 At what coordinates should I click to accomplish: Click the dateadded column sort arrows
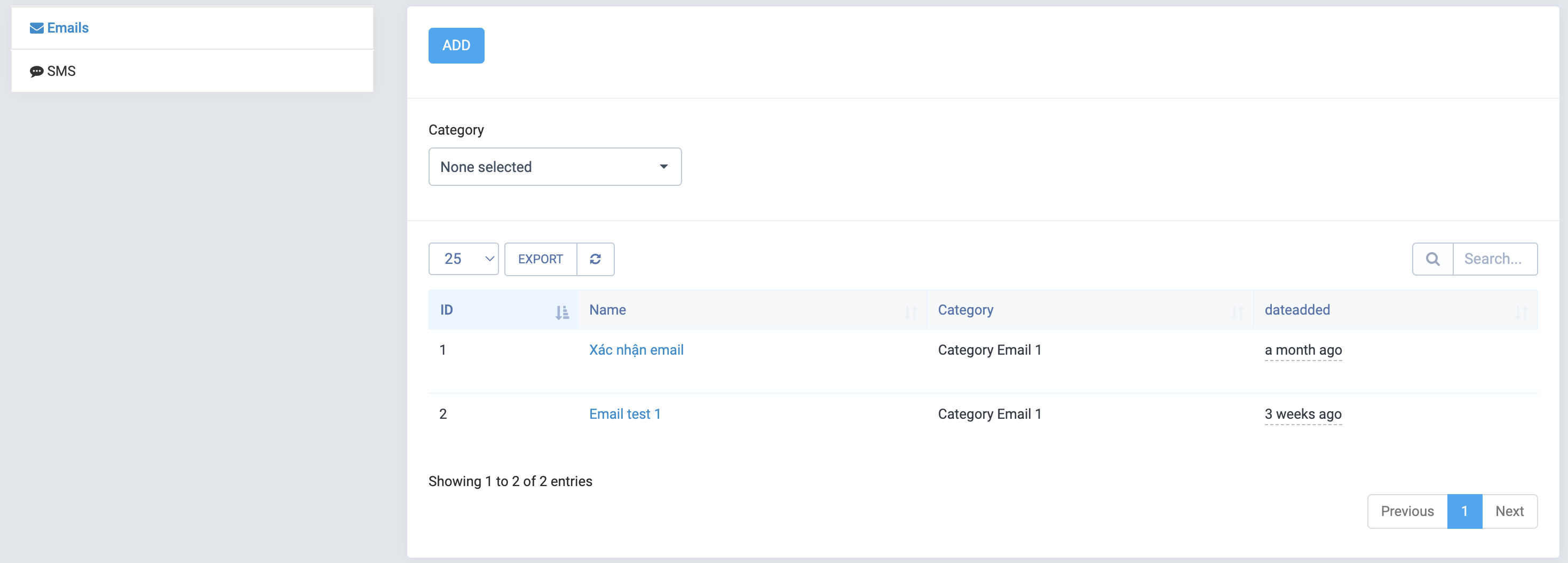pyautogui.click(x=1521, y=312)
